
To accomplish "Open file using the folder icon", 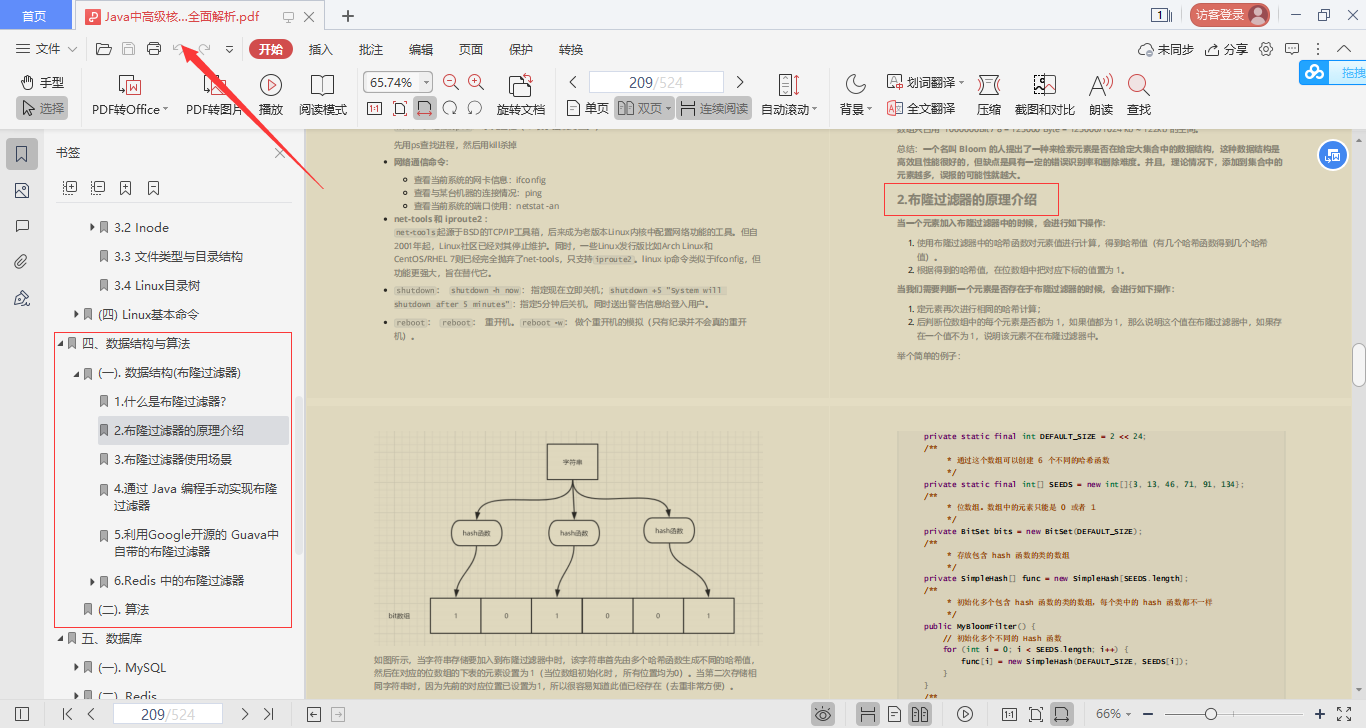I will tap(103, 49).
